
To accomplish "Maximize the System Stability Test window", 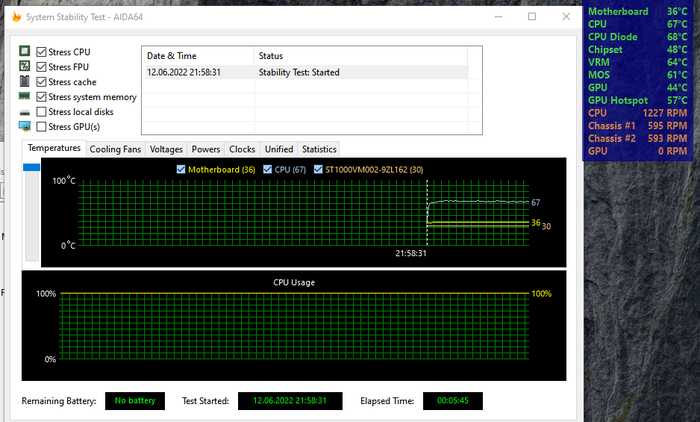I will coord(532,17).
